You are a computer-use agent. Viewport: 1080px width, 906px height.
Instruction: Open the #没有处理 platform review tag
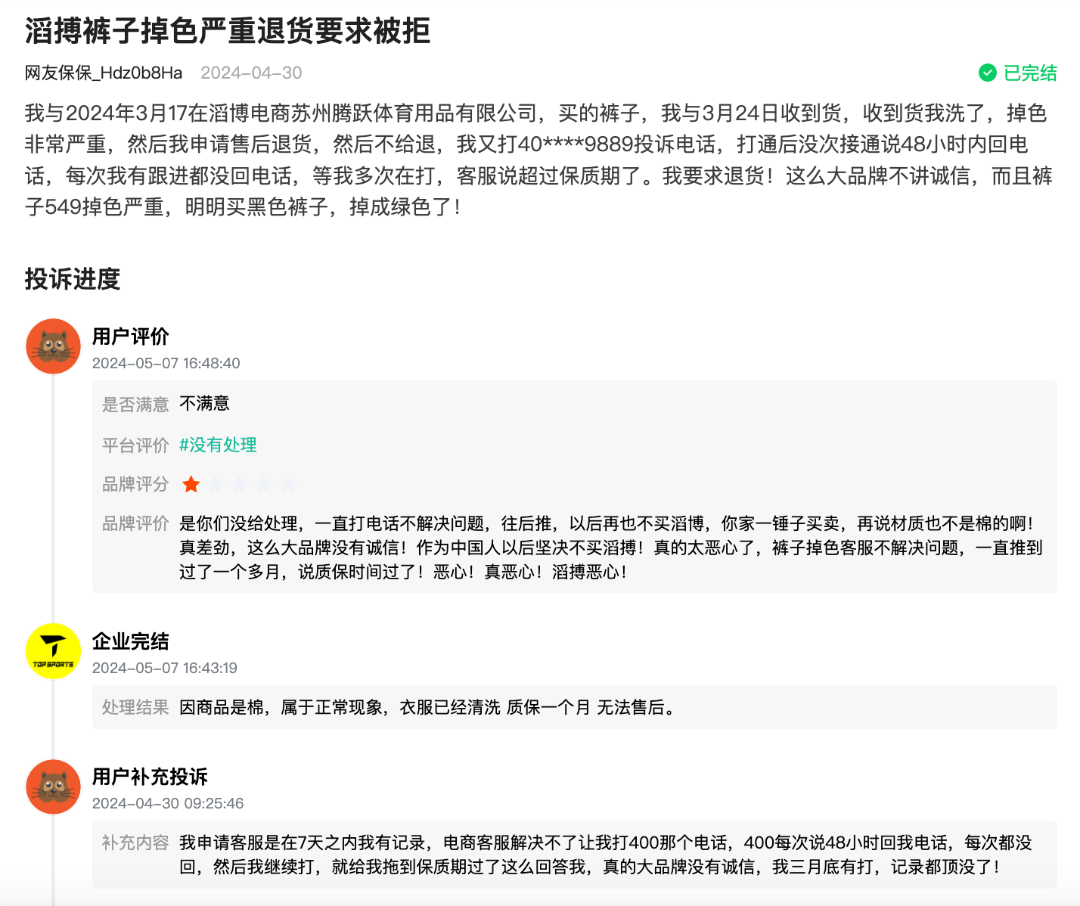pos(218,445)
